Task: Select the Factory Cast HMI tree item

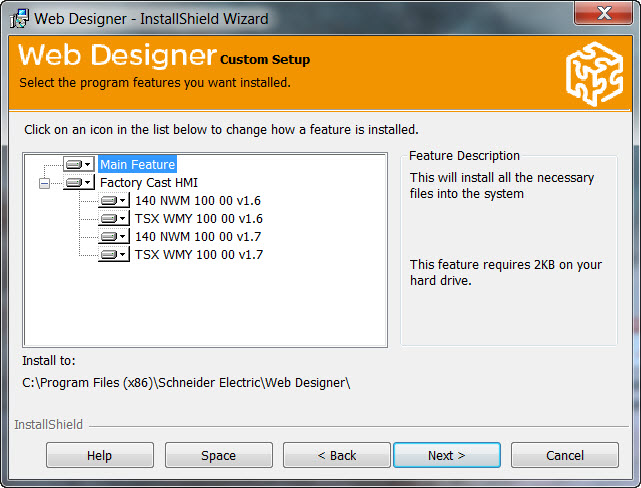Action: (x=149, y=182)
